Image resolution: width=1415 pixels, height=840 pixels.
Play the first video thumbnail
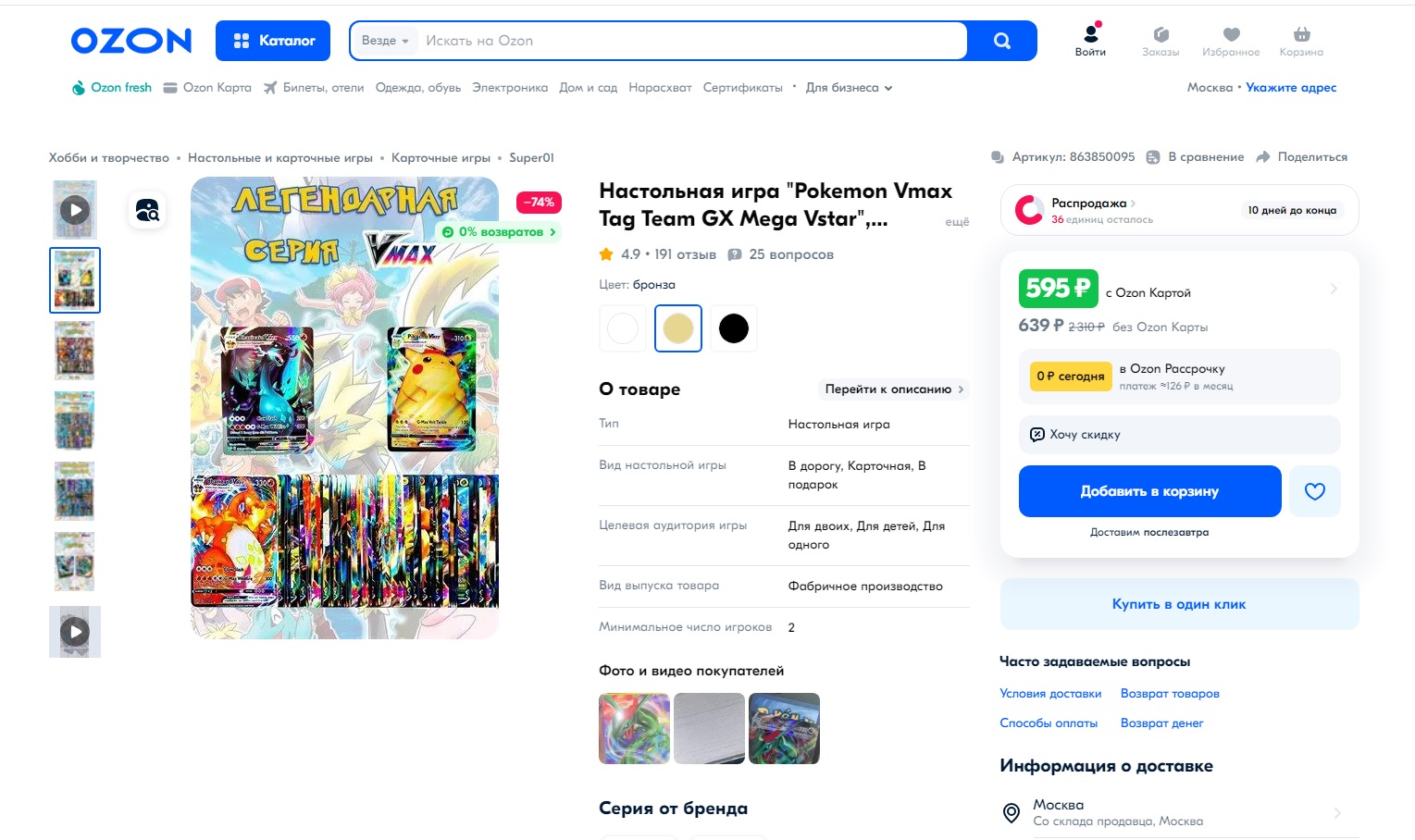tap(75, 210)
